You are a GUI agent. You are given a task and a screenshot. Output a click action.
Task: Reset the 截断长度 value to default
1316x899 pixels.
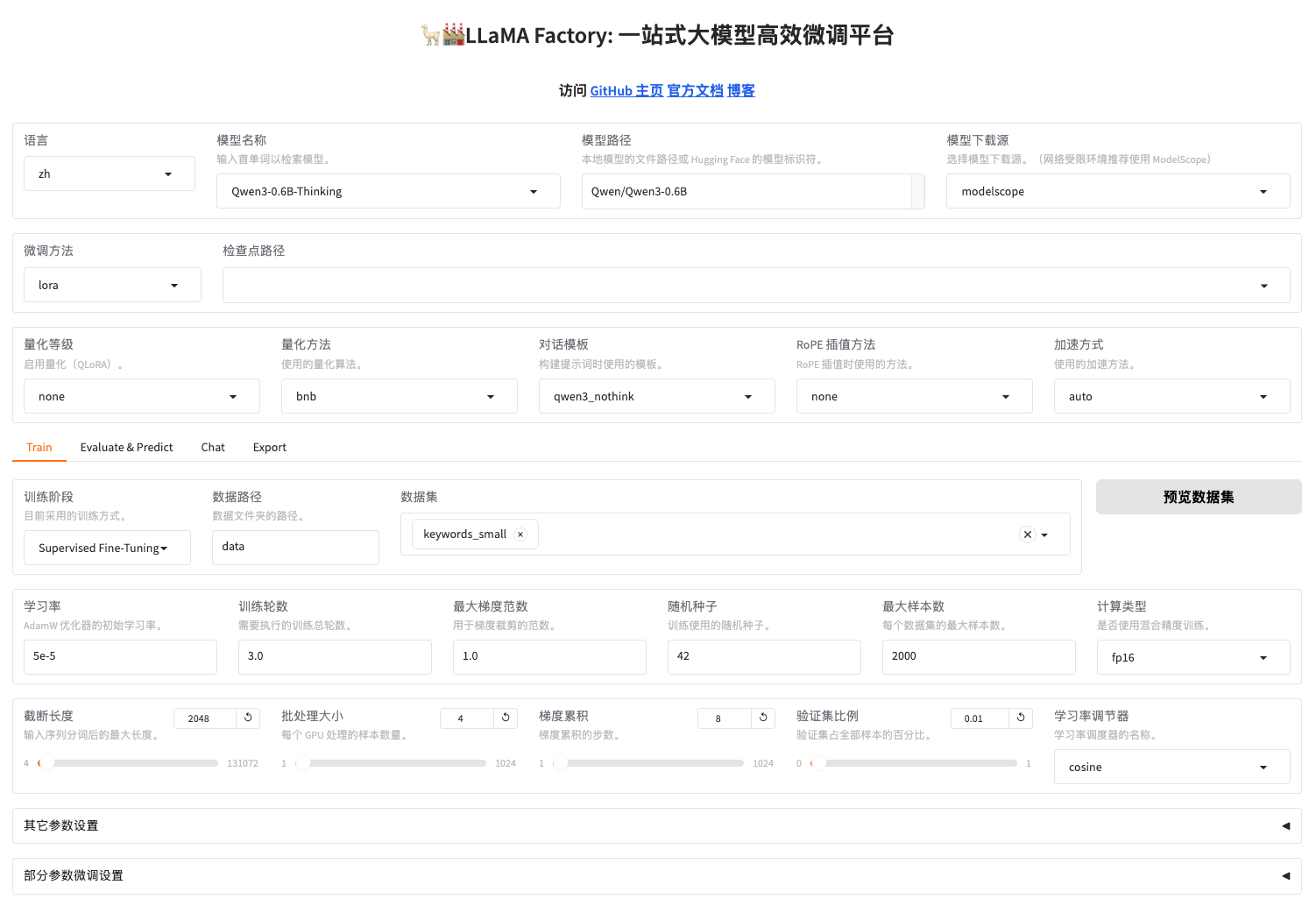coord(248,718)
